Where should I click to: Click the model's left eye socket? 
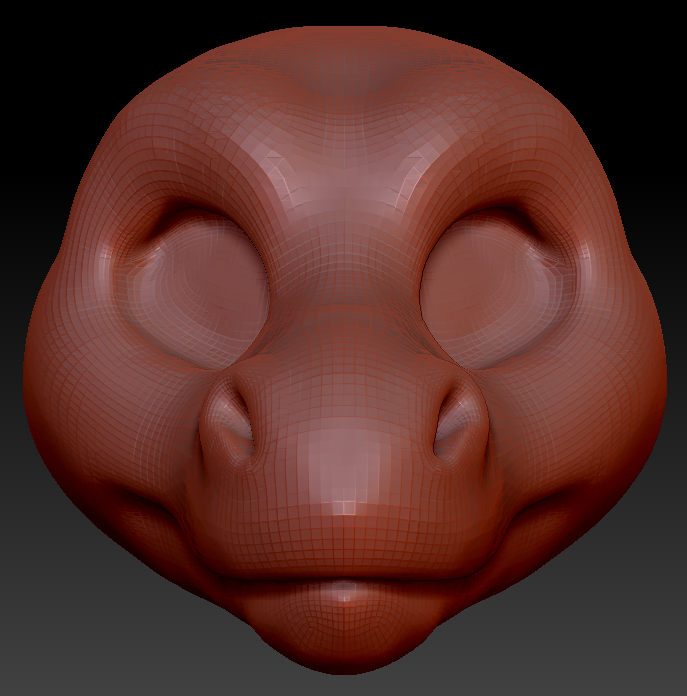pyautogui.click(x=191, y=288)
